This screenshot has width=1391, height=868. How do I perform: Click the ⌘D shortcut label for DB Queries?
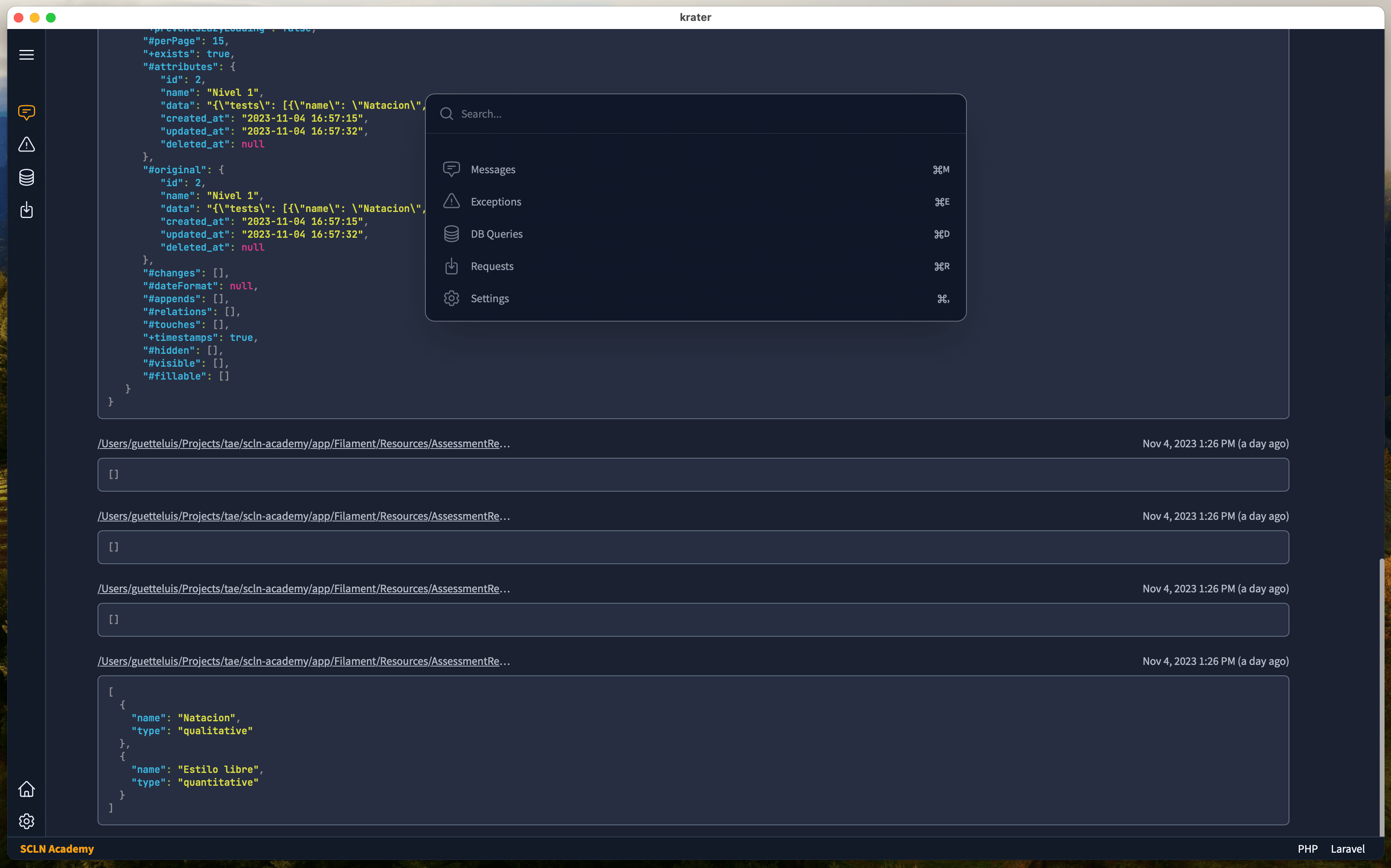(941, 234)
